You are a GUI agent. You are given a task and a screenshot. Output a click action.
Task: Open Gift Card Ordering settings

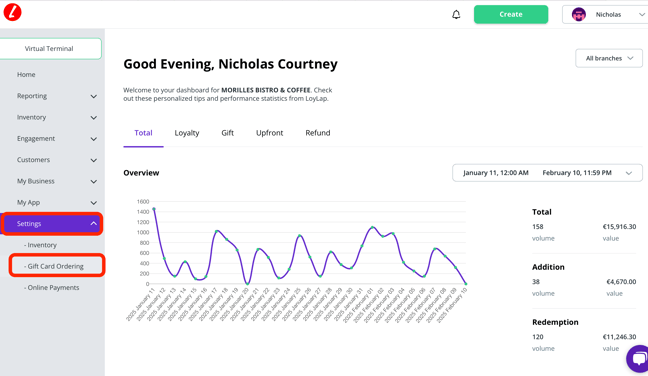pos(57,266)
